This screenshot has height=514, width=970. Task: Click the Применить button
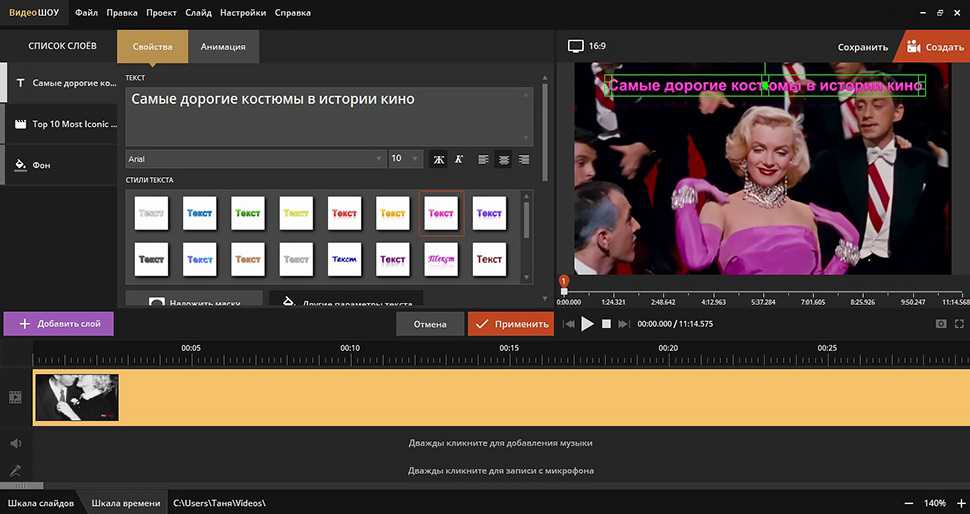pyautogui.click(x=510, y=324)
